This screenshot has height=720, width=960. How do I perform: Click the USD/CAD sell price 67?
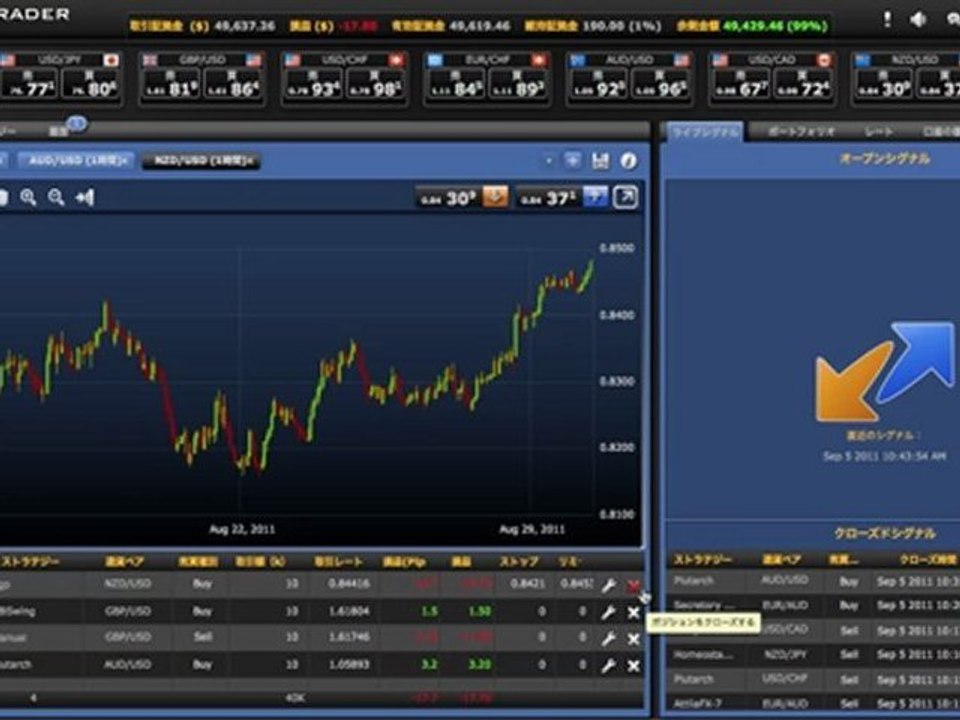tap(740, 84)
